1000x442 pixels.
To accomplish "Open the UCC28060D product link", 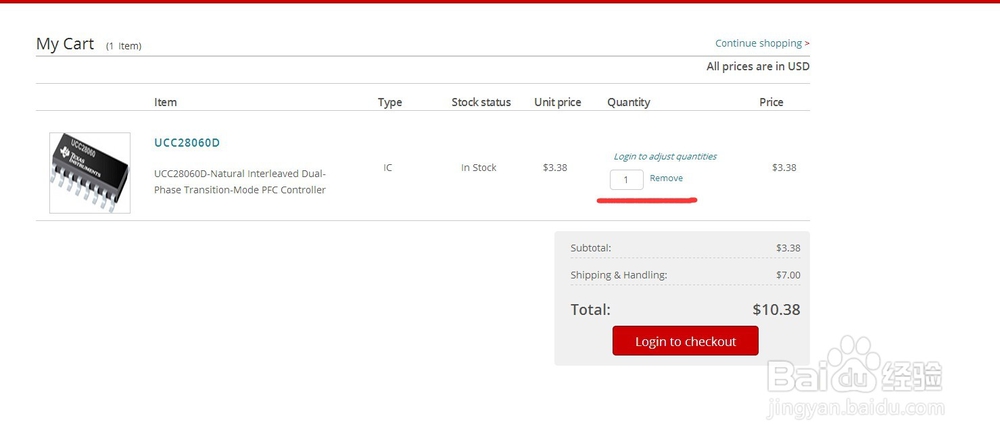I will pos(187,143).
